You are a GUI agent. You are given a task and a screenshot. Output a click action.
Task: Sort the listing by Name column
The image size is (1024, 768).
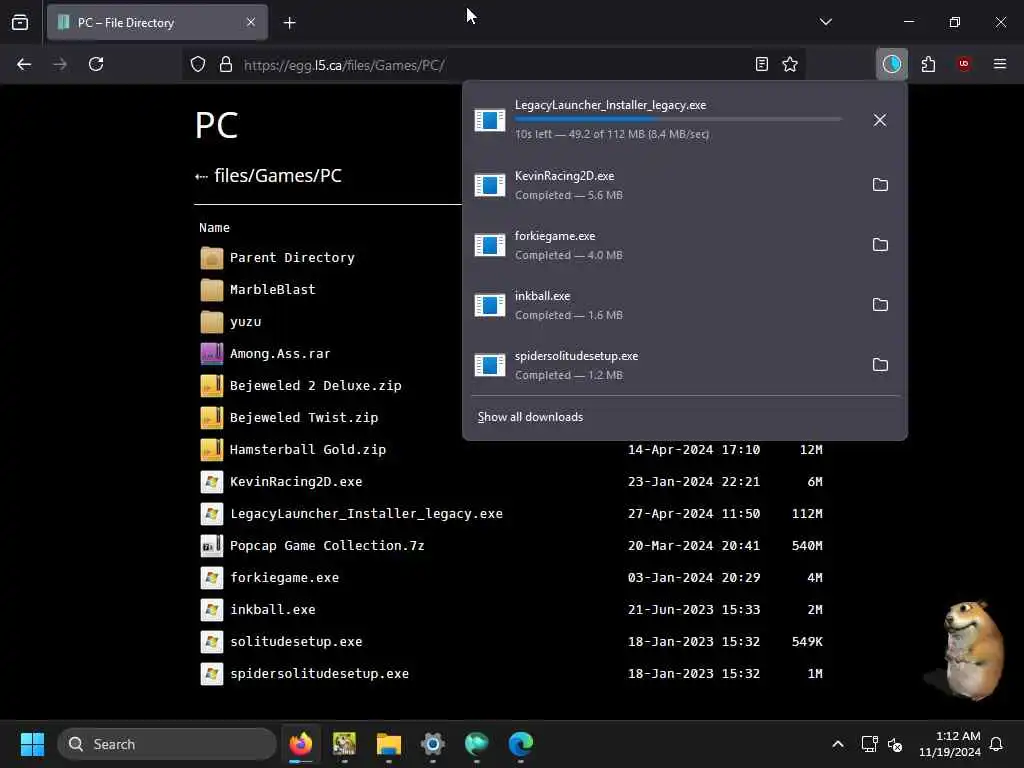[214, 227]
